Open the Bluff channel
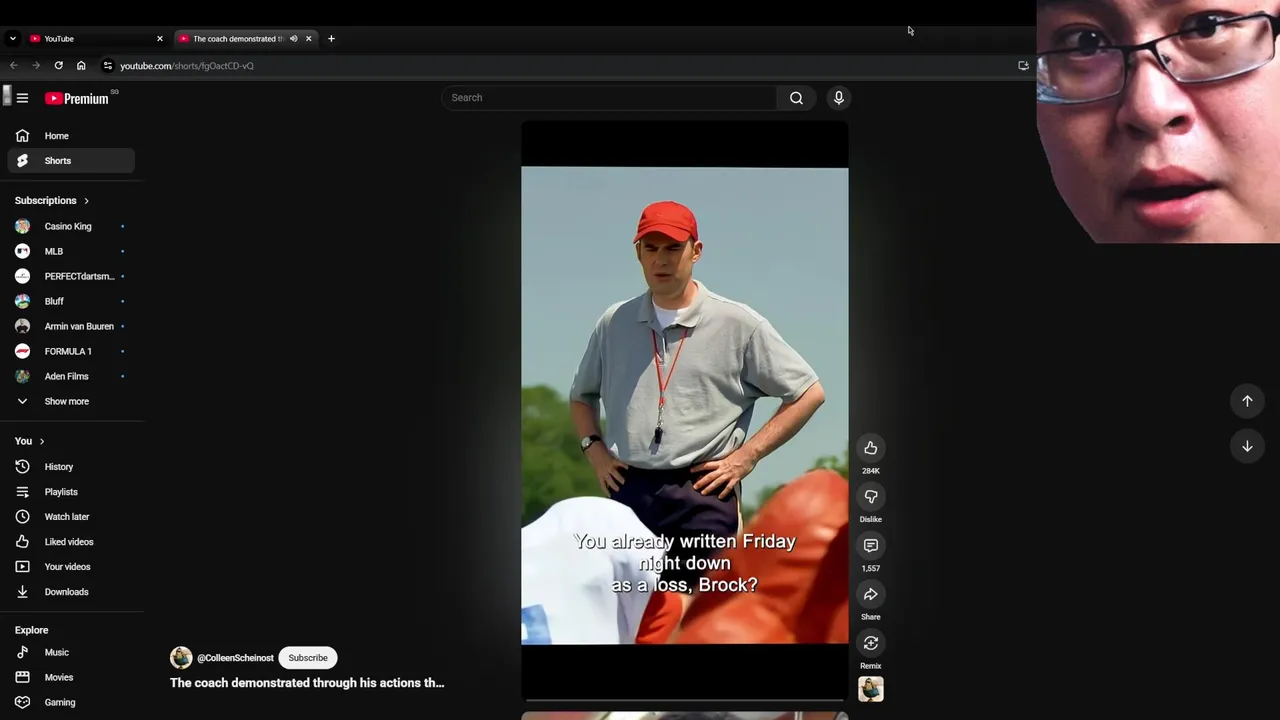This screenshot has width=1280, height=720. (71, 301)
